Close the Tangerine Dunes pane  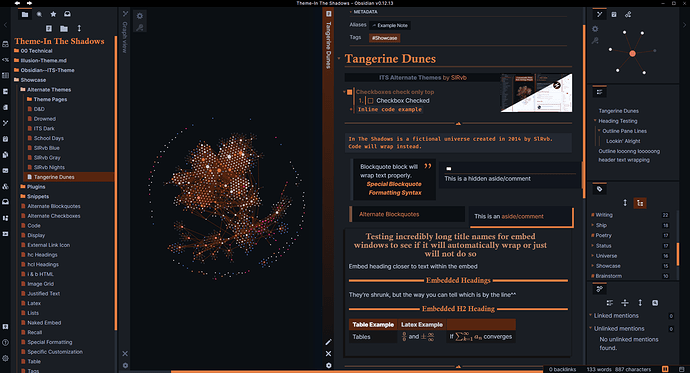click(x=328, y=354)
